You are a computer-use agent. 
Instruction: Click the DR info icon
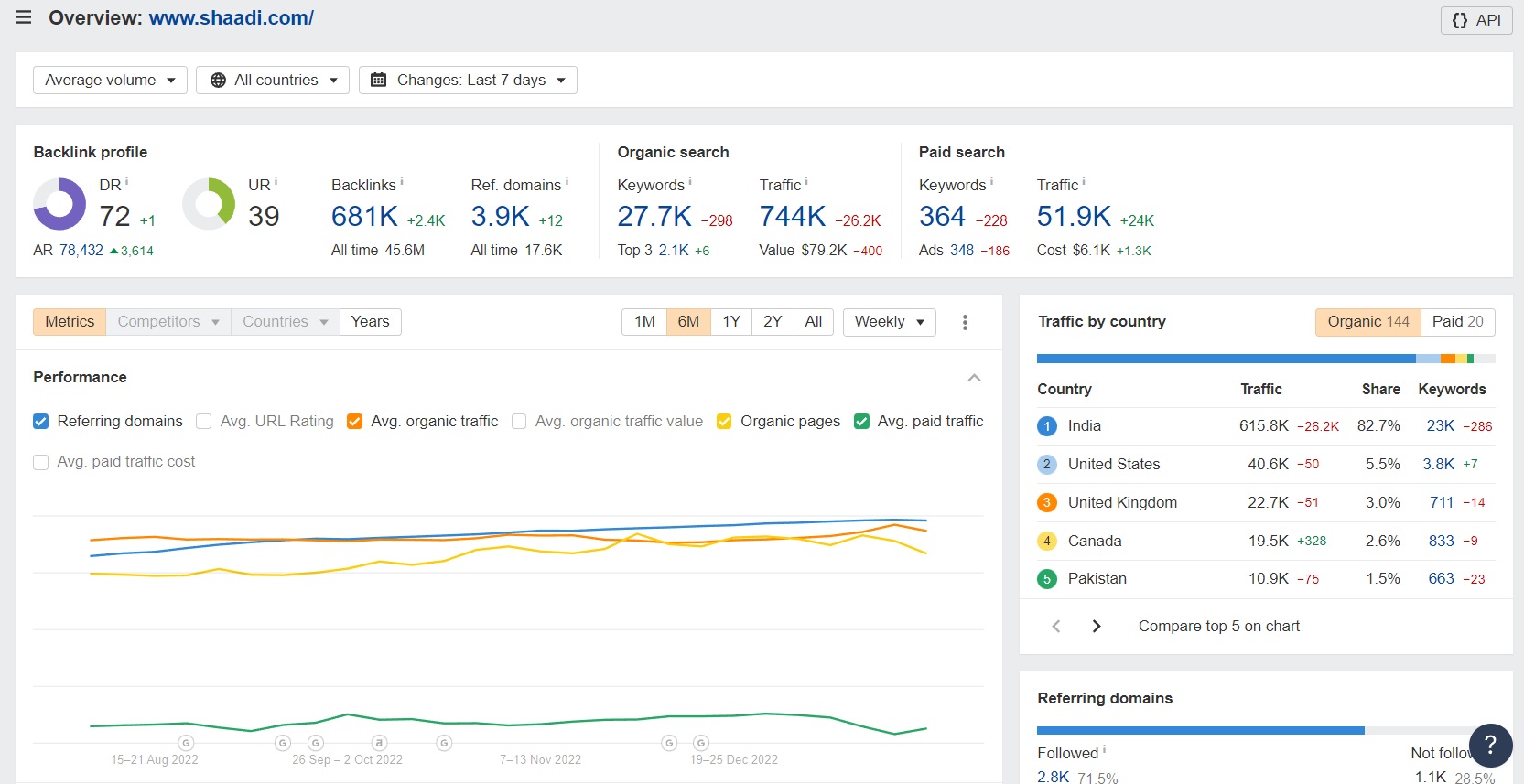(x=126, y=181)
